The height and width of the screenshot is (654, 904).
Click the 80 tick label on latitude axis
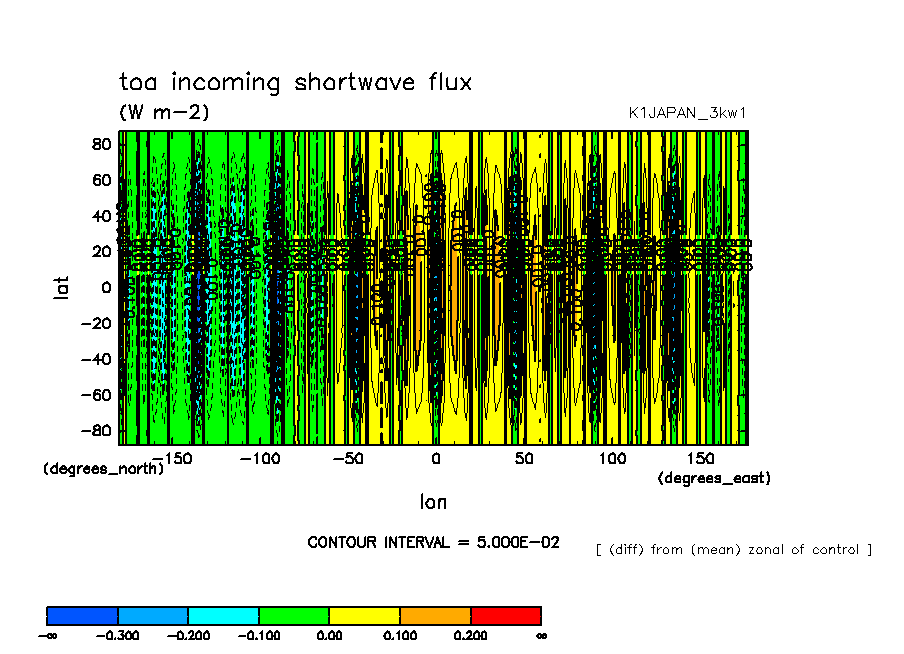click(100, 143)
